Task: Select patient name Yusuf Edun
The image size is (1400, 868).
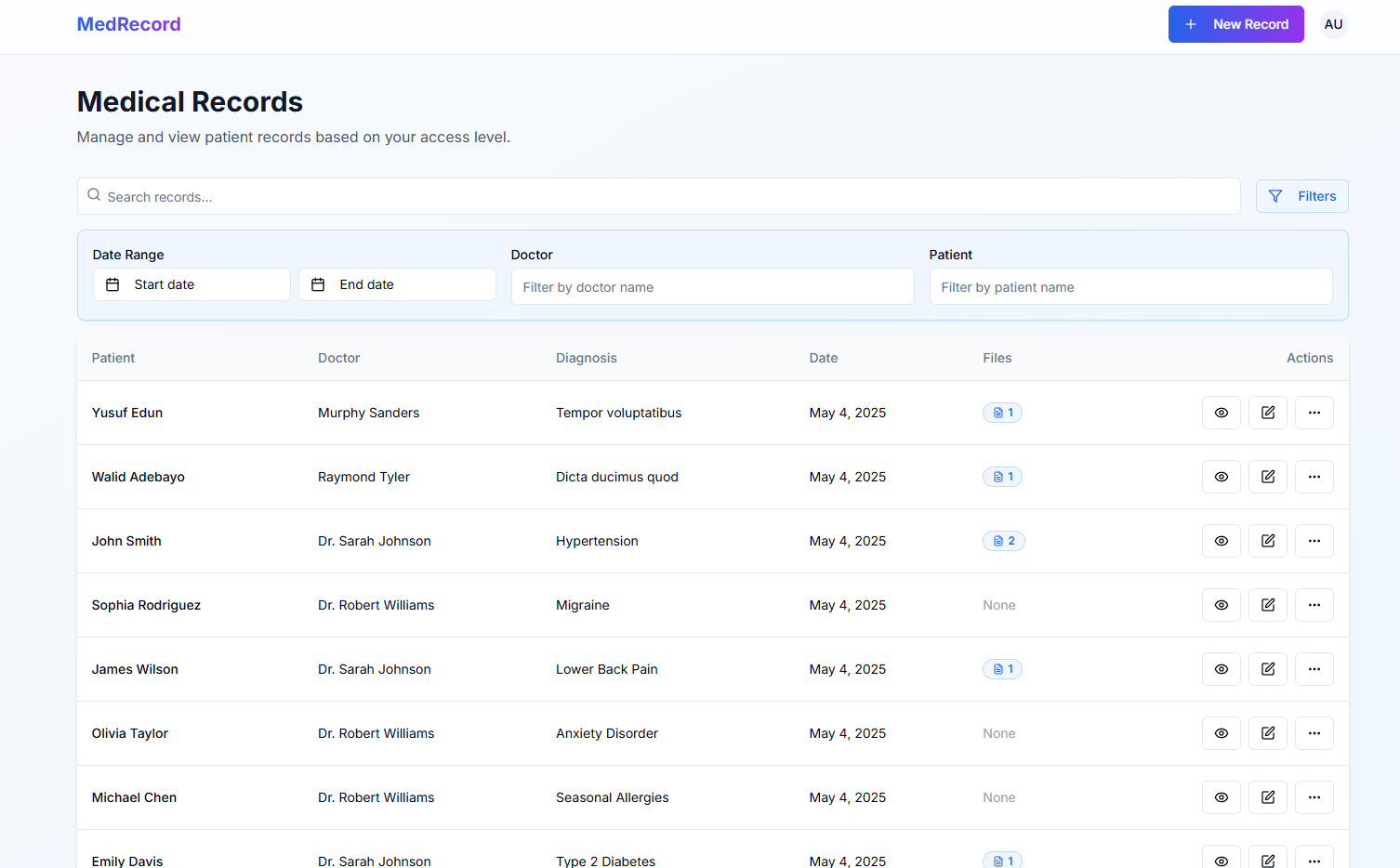Action: pyautogui.click(x=127, y=413)
